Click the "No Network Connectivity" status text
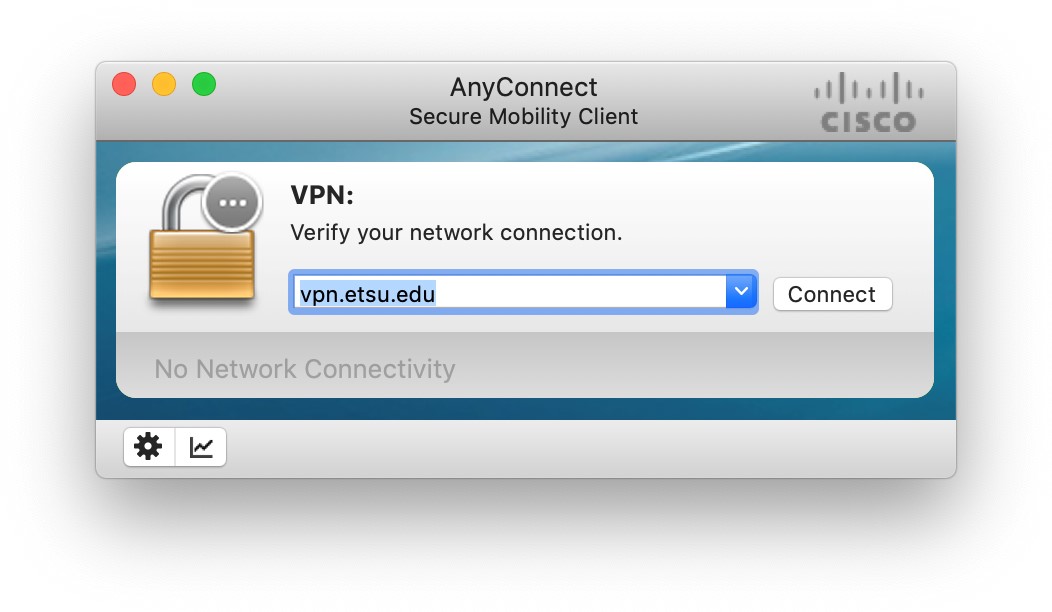Image resolution: width=1052 pixels, height=612 pixels. [x=304, y=369]
